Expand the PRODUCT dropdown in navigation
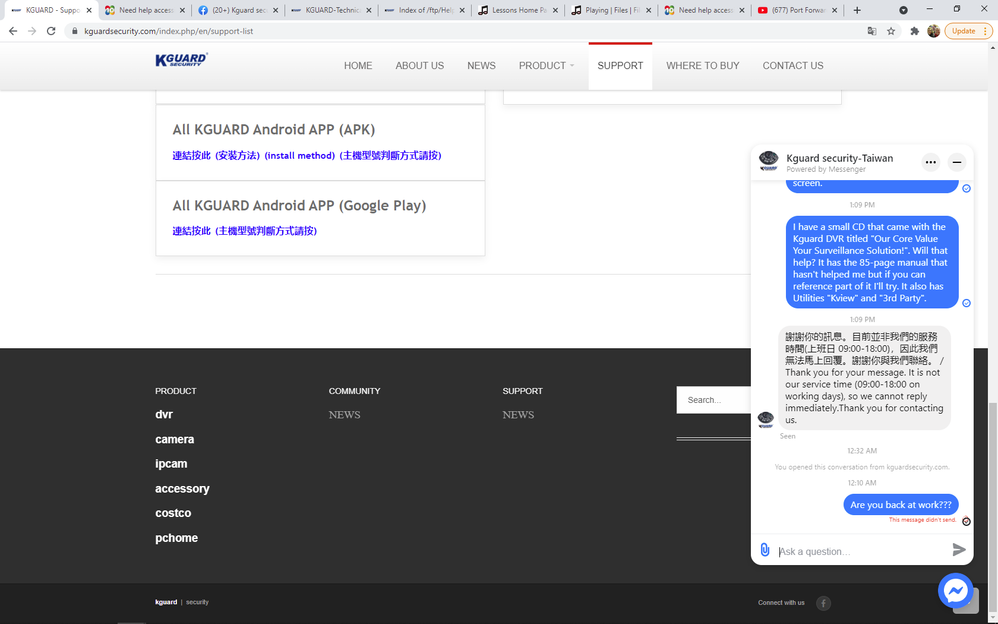Viewport: 998px width, 624px height. pyautogui.click(x=546, y=66)
